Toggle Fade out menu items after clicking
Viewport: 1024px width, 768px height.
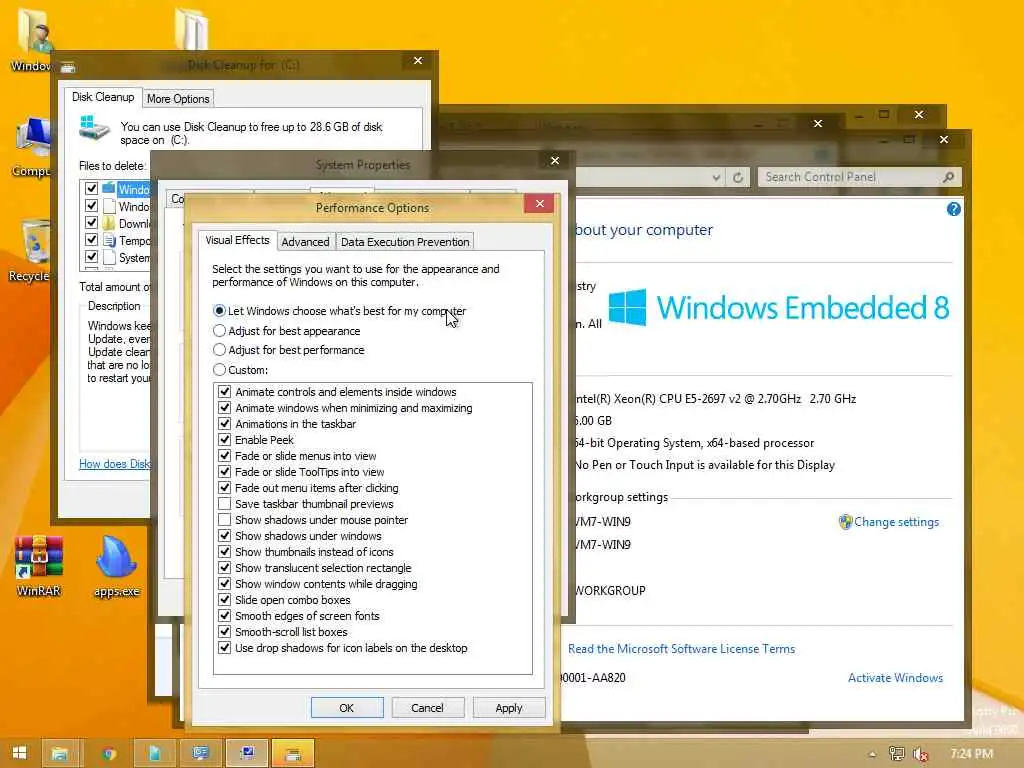(225, 488)
